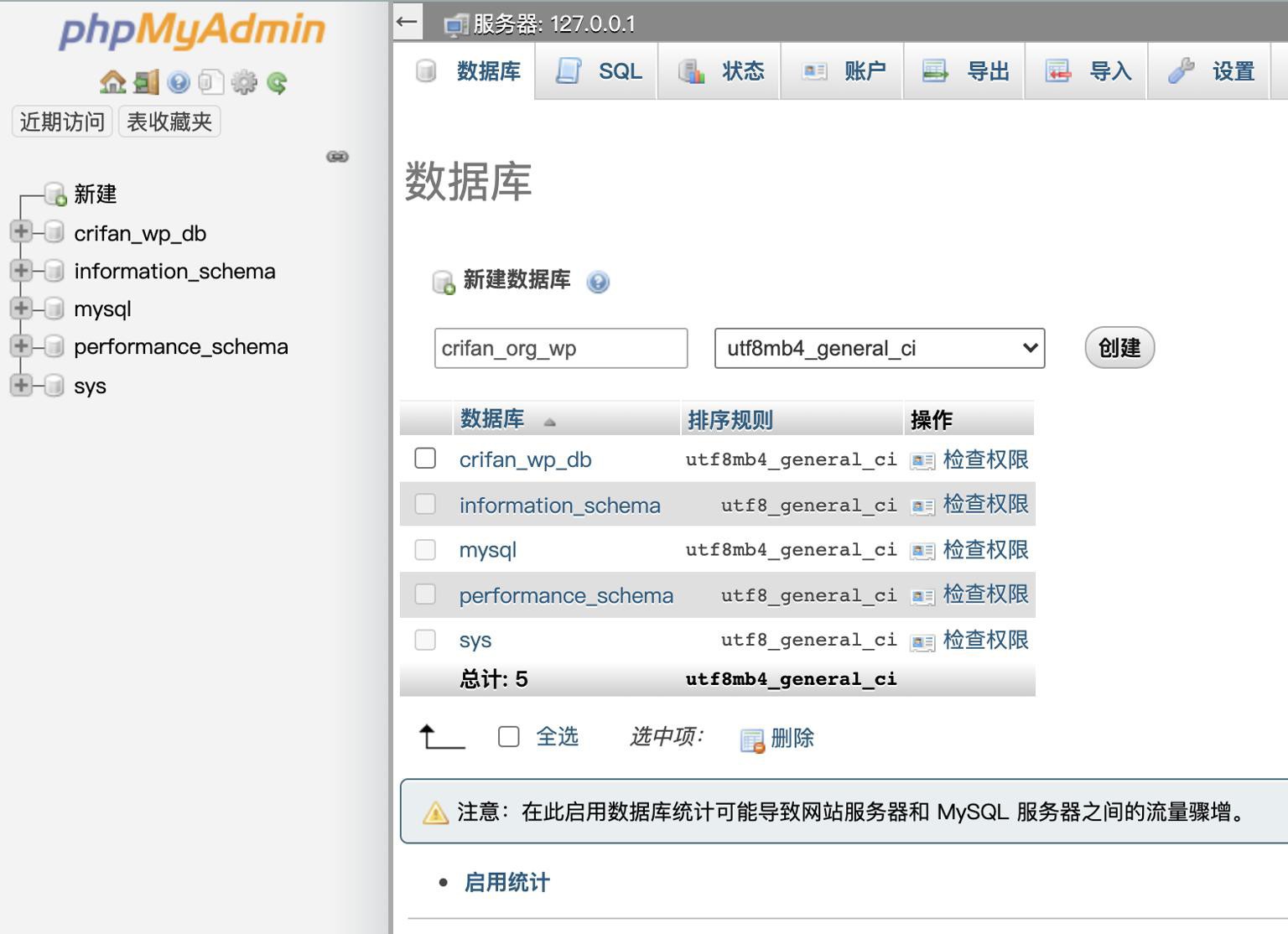Switch to the 数据库 tab
Screen dimensions: 1288x934
[465, 71]
